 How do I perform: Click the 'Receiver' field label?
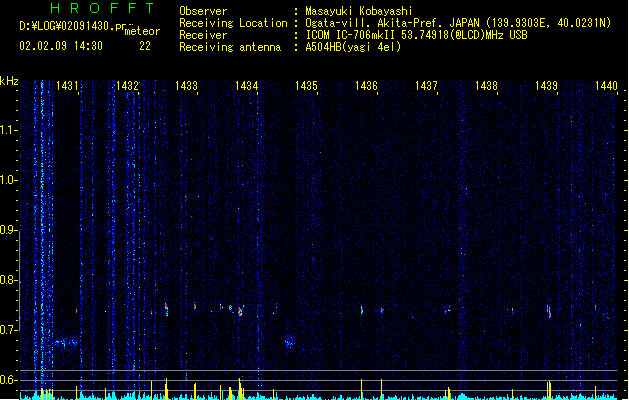click(203, 35)
